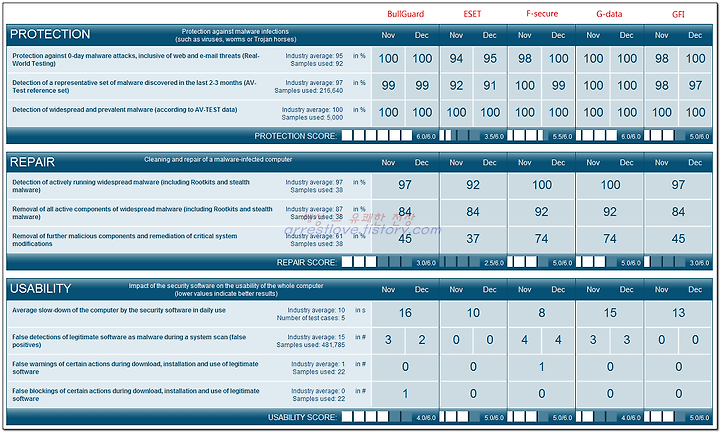Click ESET's repair detection value 92
Screen dimensions: 720x432
(x=473, y=185)
